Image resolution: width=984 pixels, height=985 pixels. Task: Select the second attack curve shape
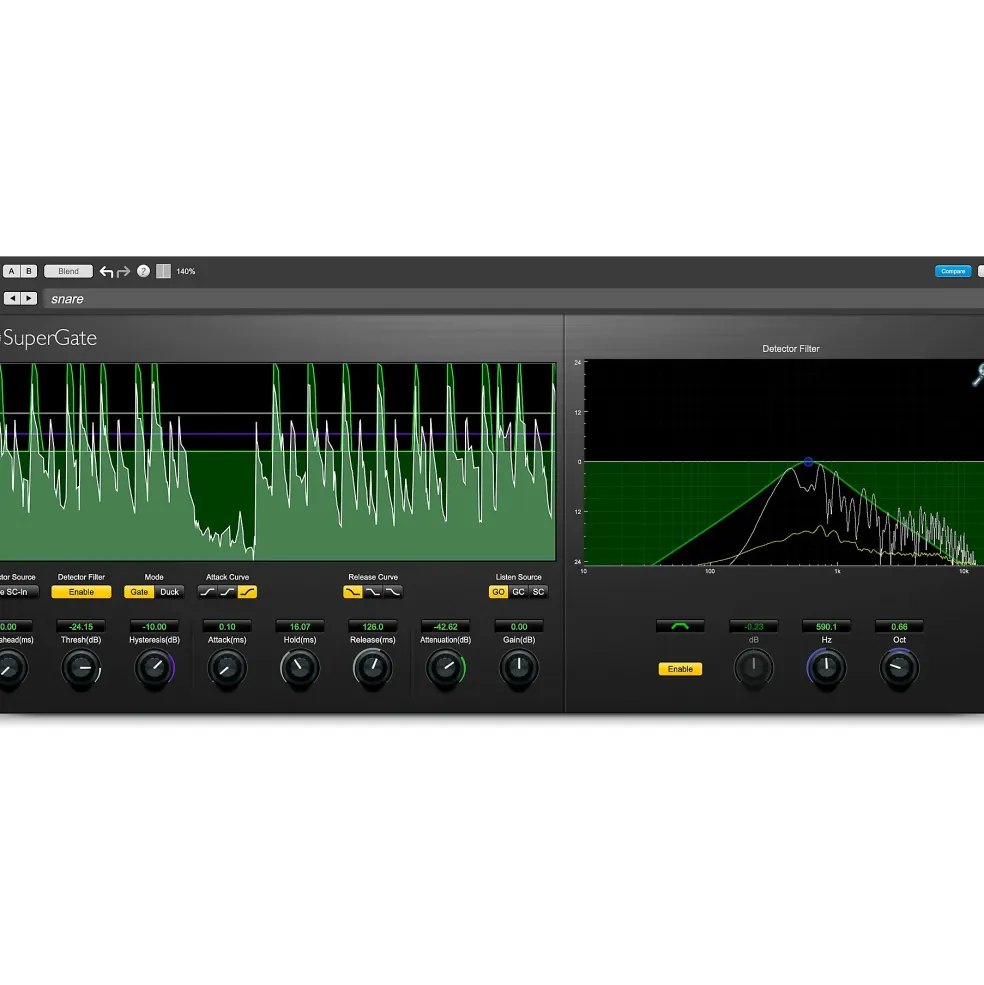point(227,592)
